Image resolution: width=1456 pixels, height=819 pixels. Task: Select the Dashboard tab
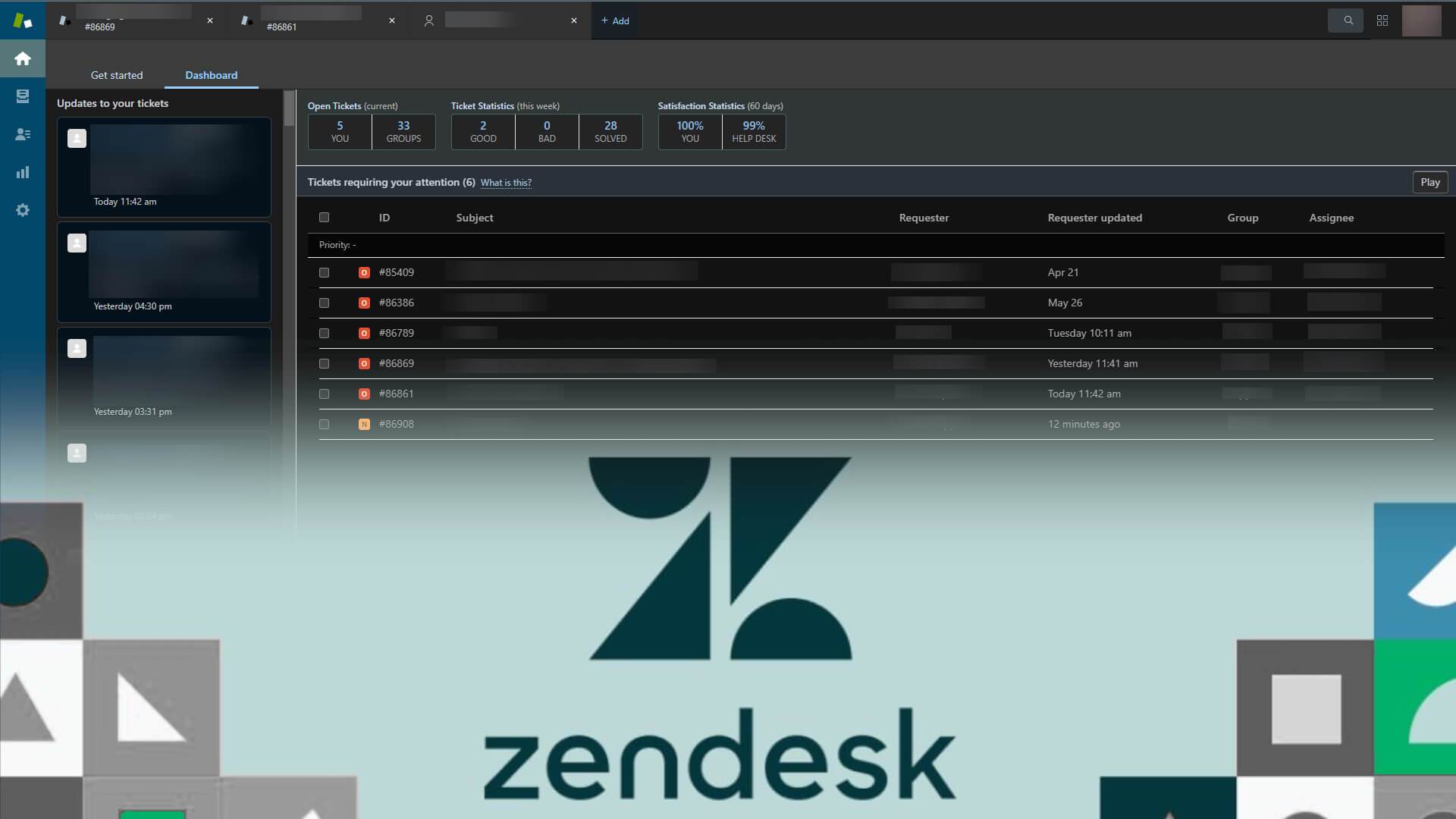[x=212, y=75]
